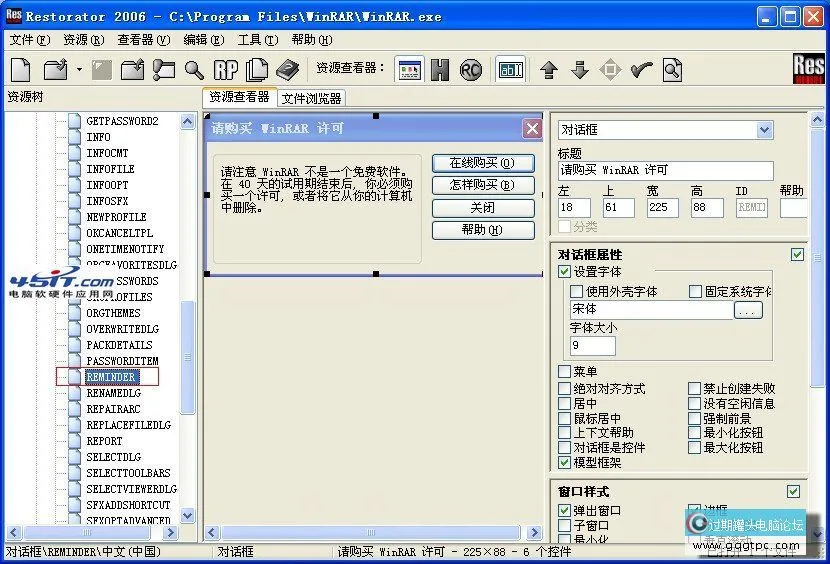Image resolution: width=830 pixels, height=564 pixels.
Task: Switch to the 资源查看器 tab
Action: (x=239, y=97)
